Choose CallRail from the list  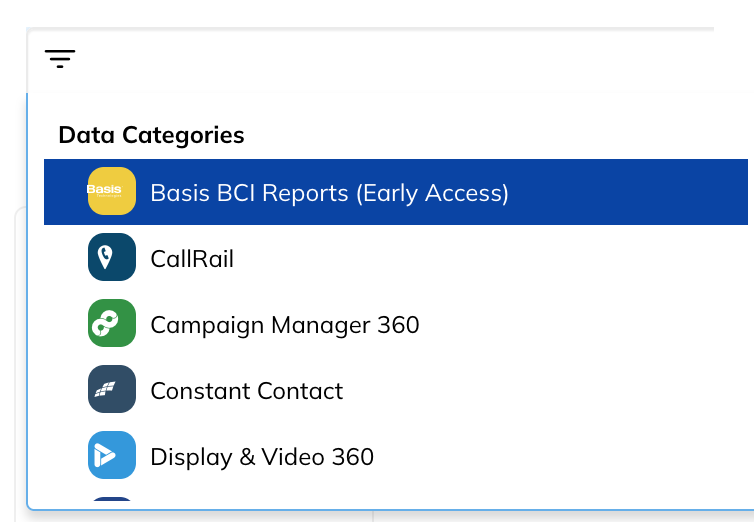[x=396, y=258]
